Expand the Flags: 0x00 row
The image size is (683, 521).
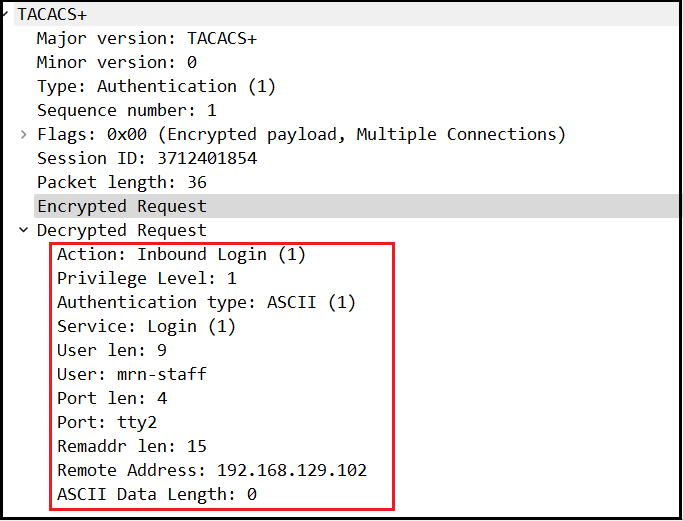tap(24, 134)
